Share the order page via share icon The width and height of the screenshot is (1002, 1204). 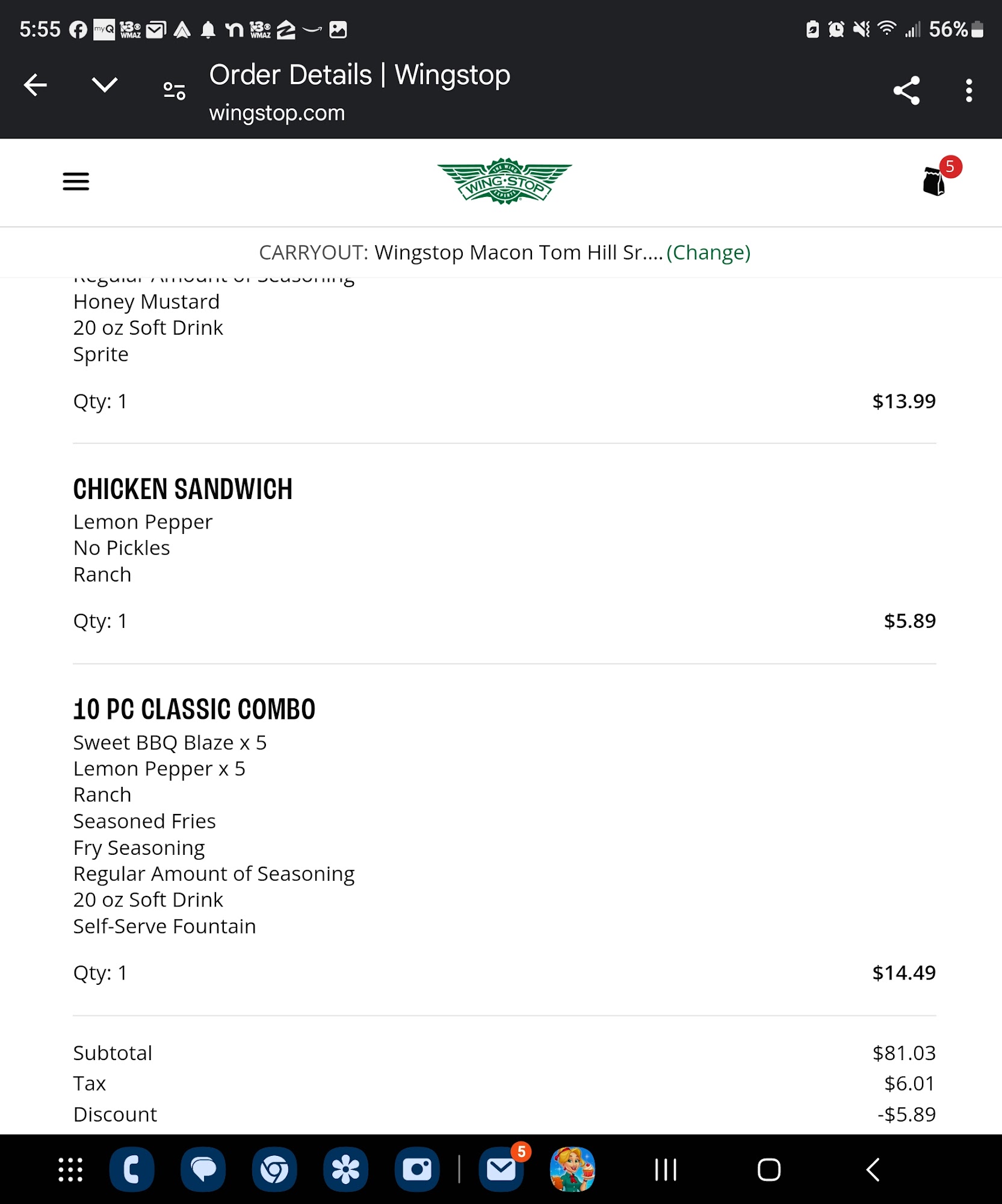(906, 89)
